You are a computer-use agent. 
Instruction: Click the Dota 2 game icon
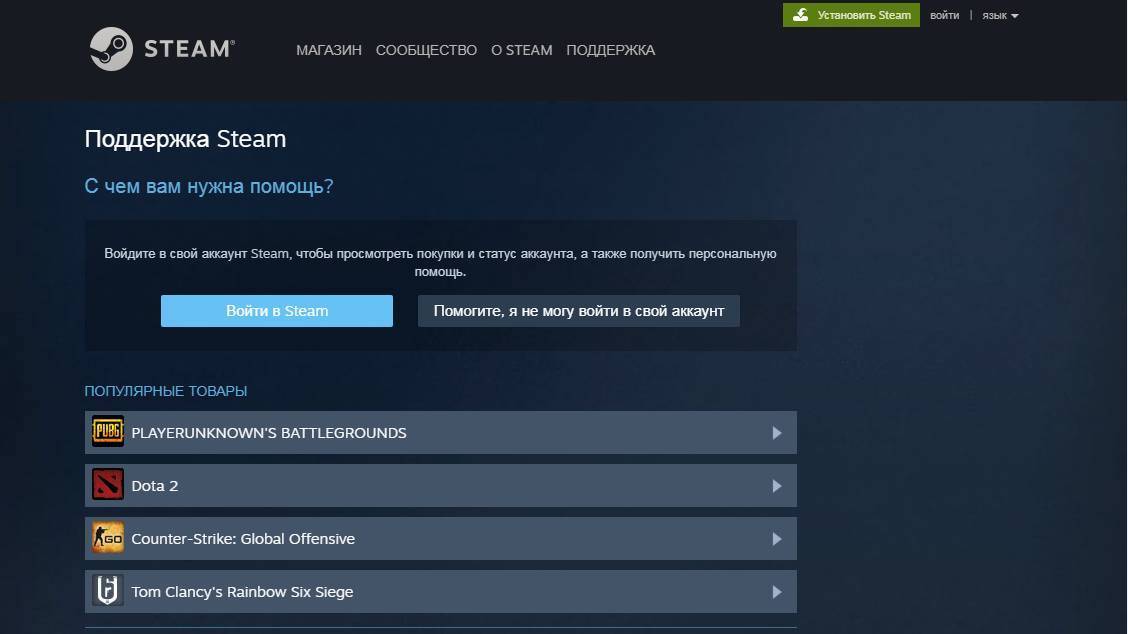click(x=108, y=485)
